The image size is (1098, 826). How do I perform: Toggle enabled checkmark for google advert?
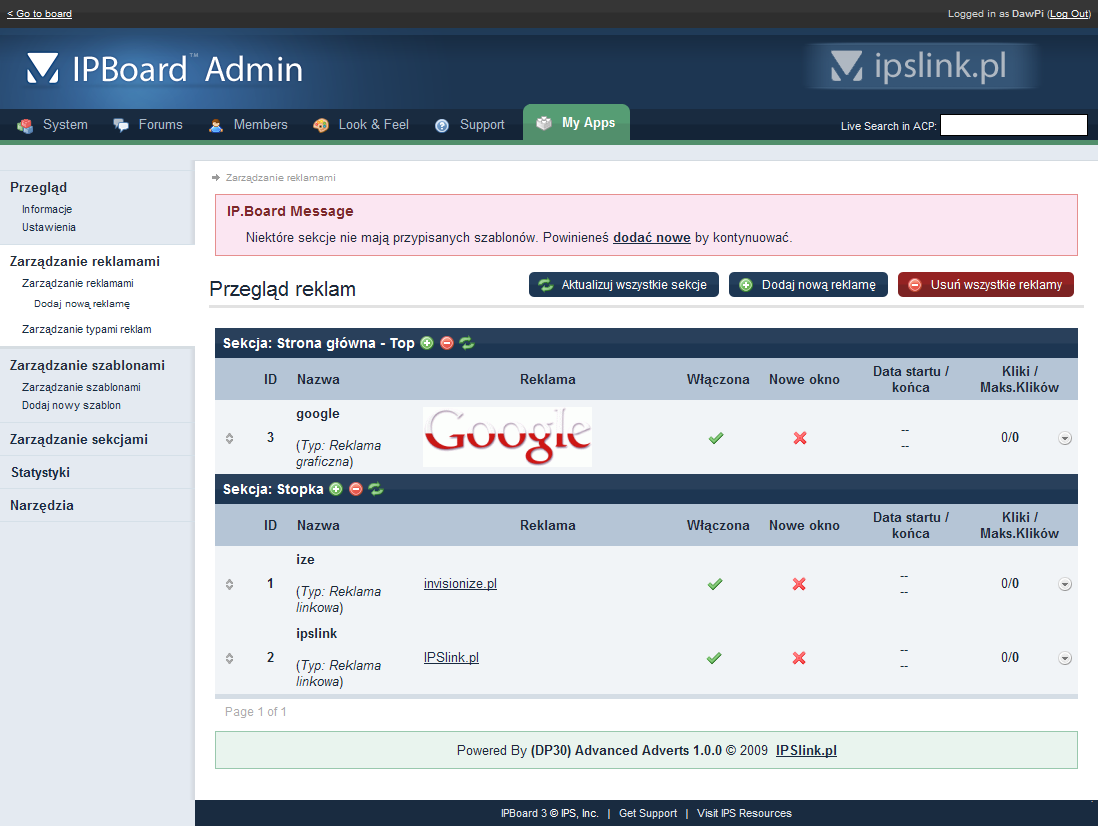[715, 438]
